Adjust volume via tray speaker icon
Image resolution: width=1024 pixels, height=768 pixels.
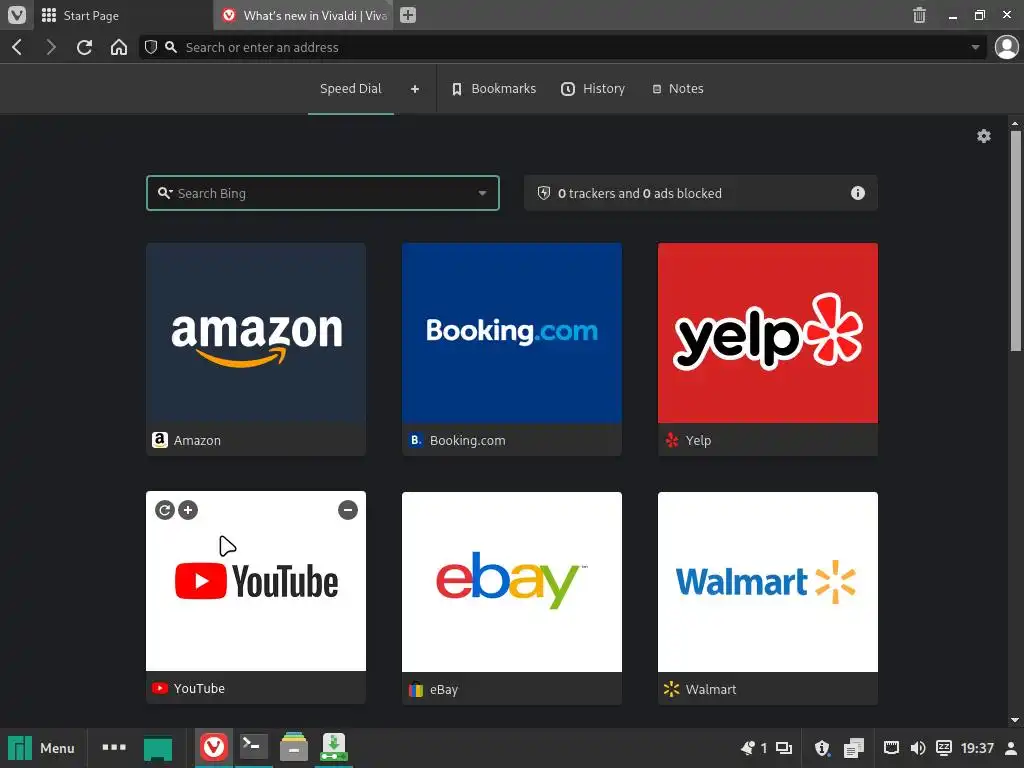point(918,748)
